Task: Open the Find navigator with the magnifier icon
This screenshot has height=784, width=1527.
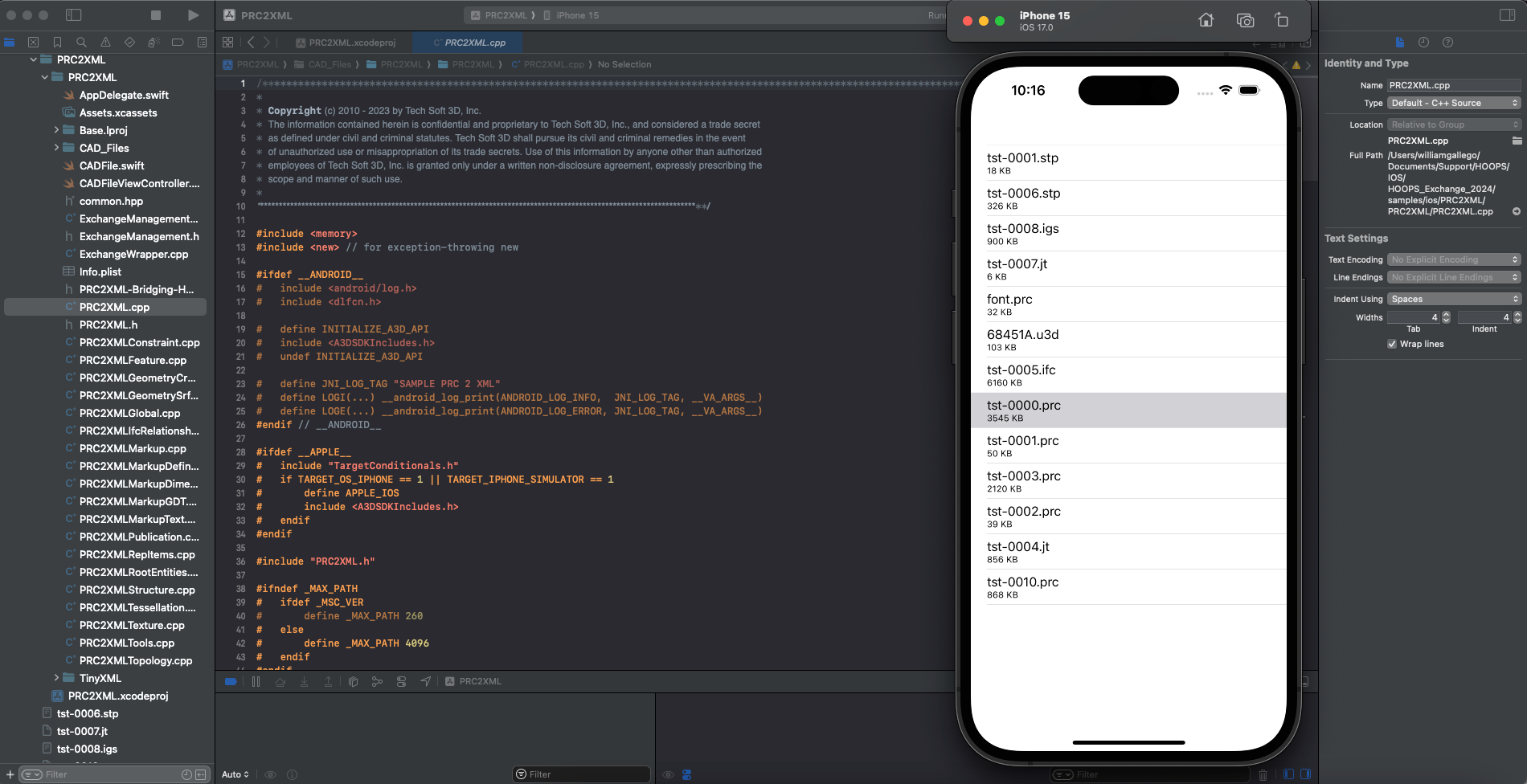Action: [80, 42]
